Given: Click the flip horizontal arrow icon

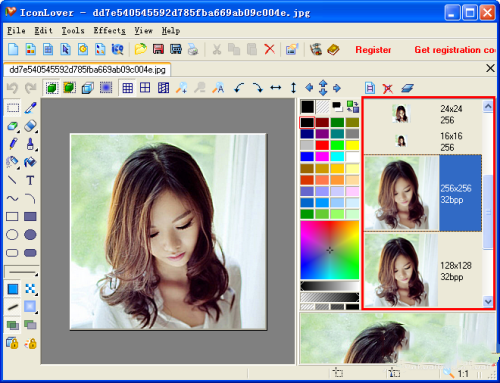Looking at the screenshot, I should [275, 88].
